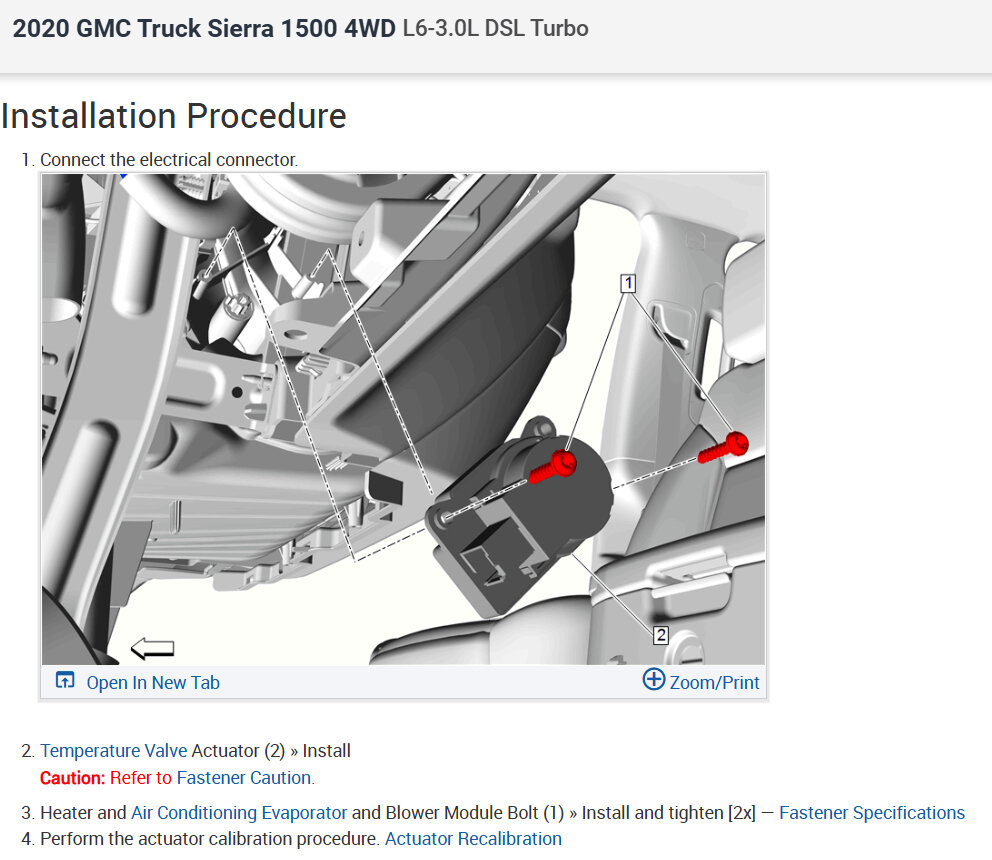The width and height of the screenshot is (992, 860).
Task: Select the 'Installation Procedure' heading
Action: pos(173,116)
